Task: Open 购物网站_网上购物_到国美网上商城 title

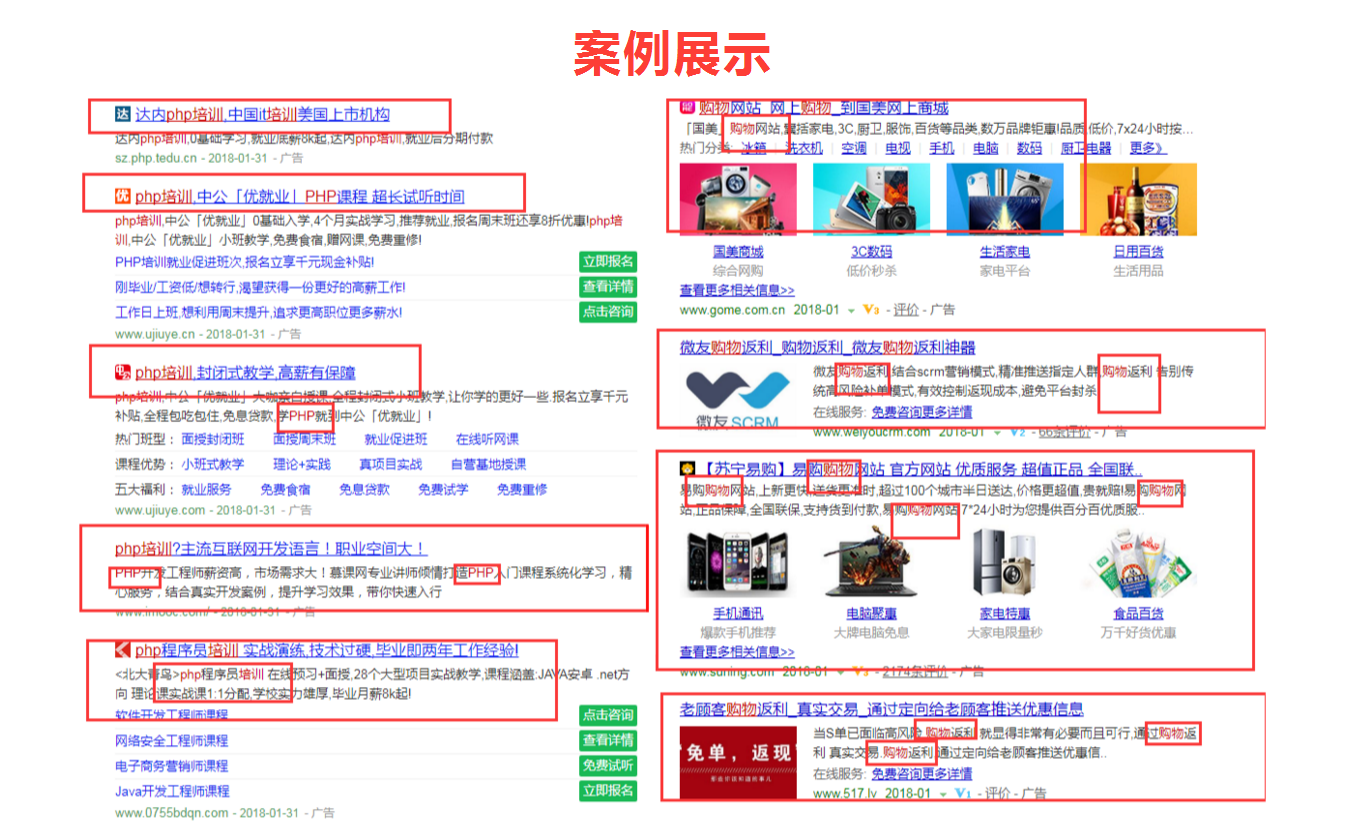Action: click(824, 107)
